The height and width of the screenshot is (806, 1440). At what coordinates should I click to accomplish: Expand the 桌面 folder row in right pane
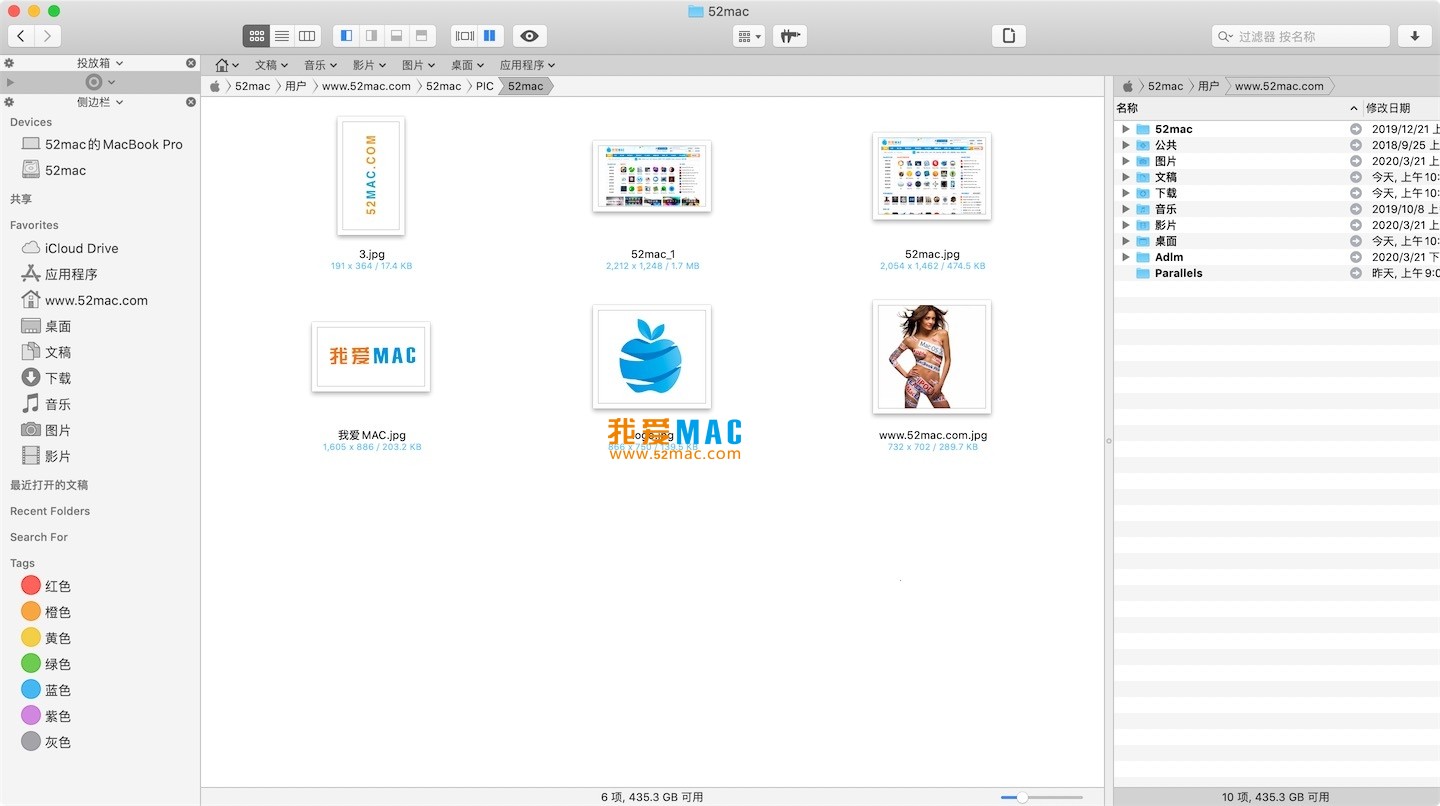1126,241
